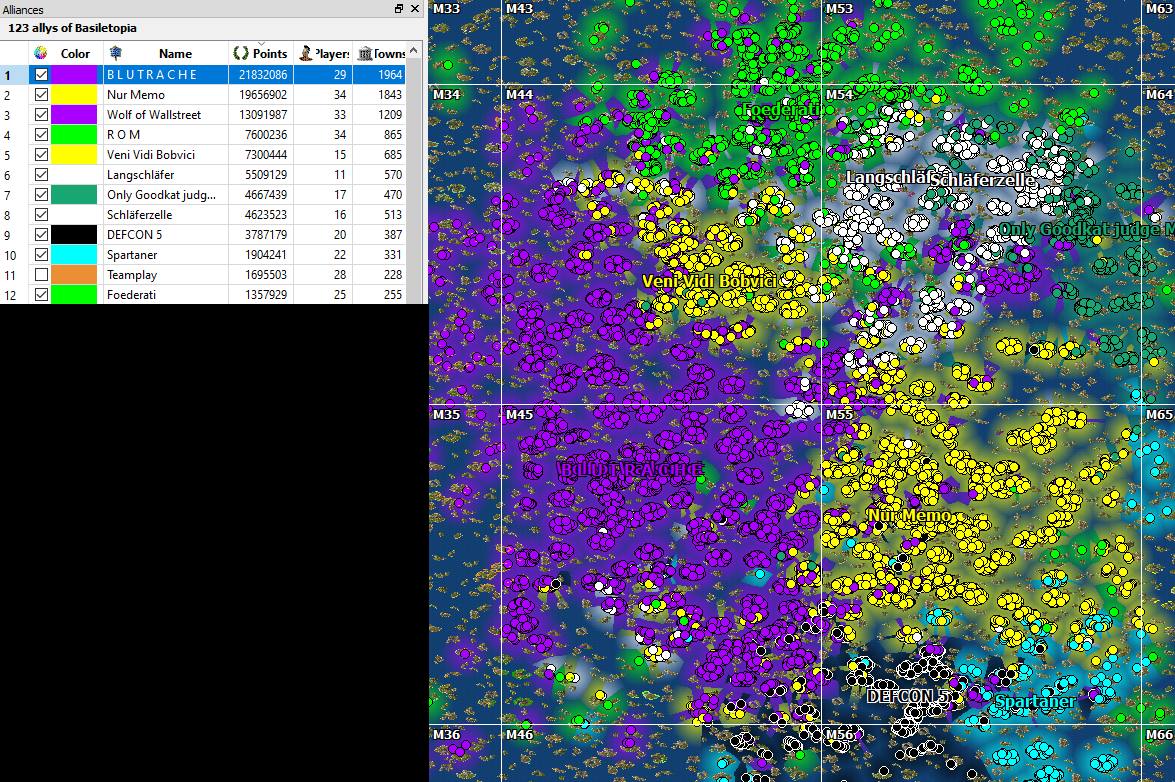
Task: Click the temple icon in the Towns header
Action: pyautogui.click(x=365, y=53)
